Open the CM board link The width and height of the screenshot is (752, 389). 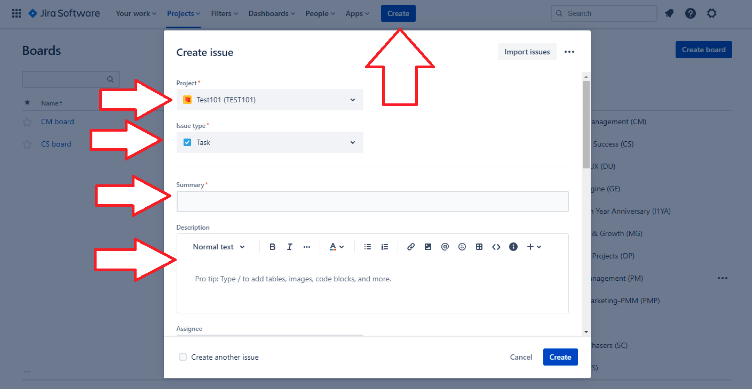(58, 122)
